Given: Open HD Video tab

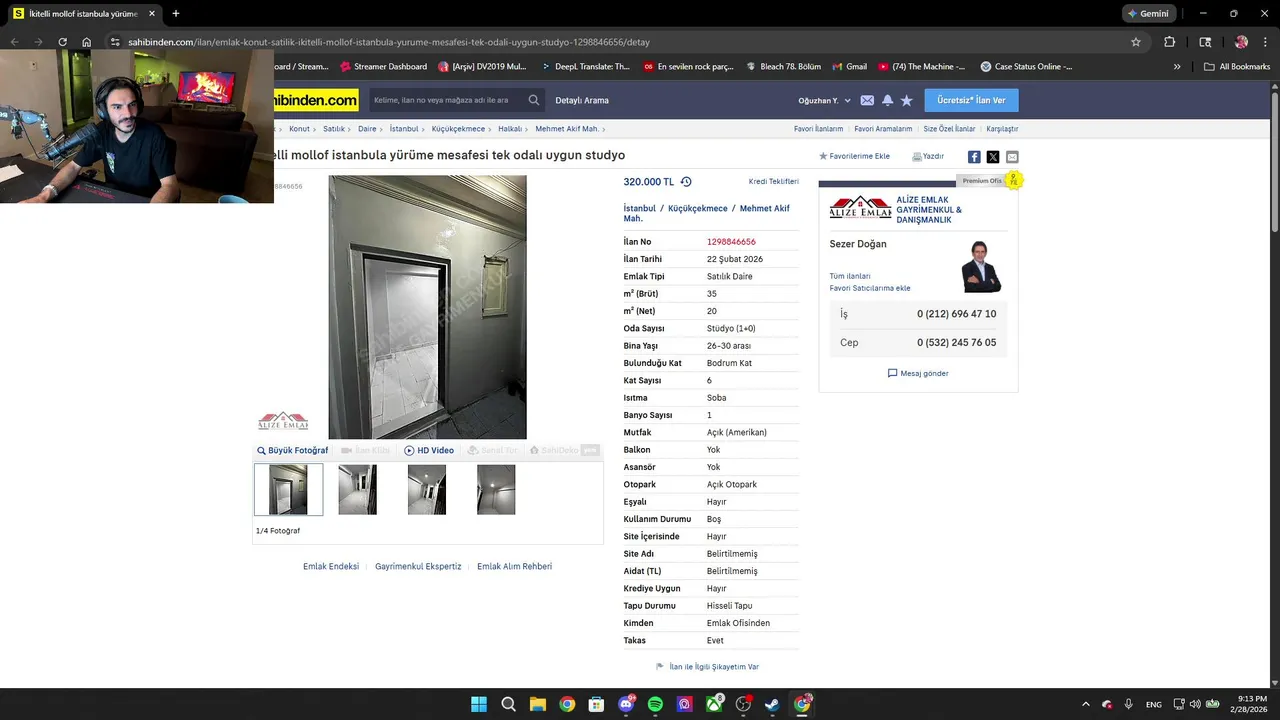Looking at the screenshot, I should click(x=429, y=451).
